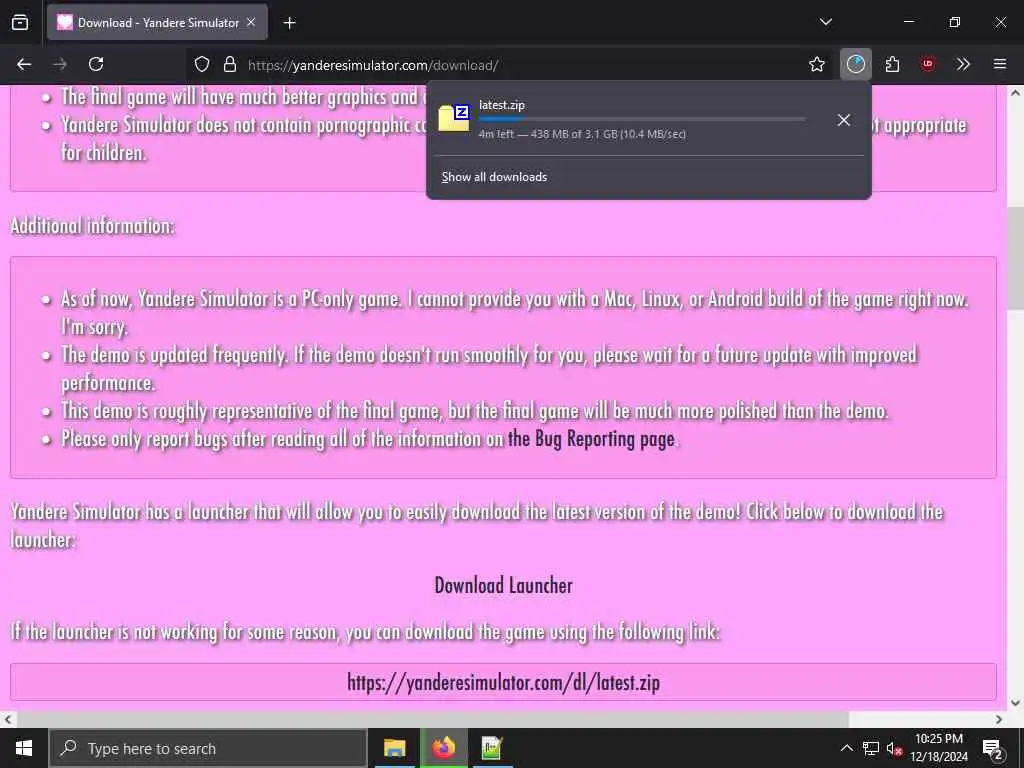Click the Type here to search box
The width and height of the screenshot is (1024, 768).
coord(208,748)
